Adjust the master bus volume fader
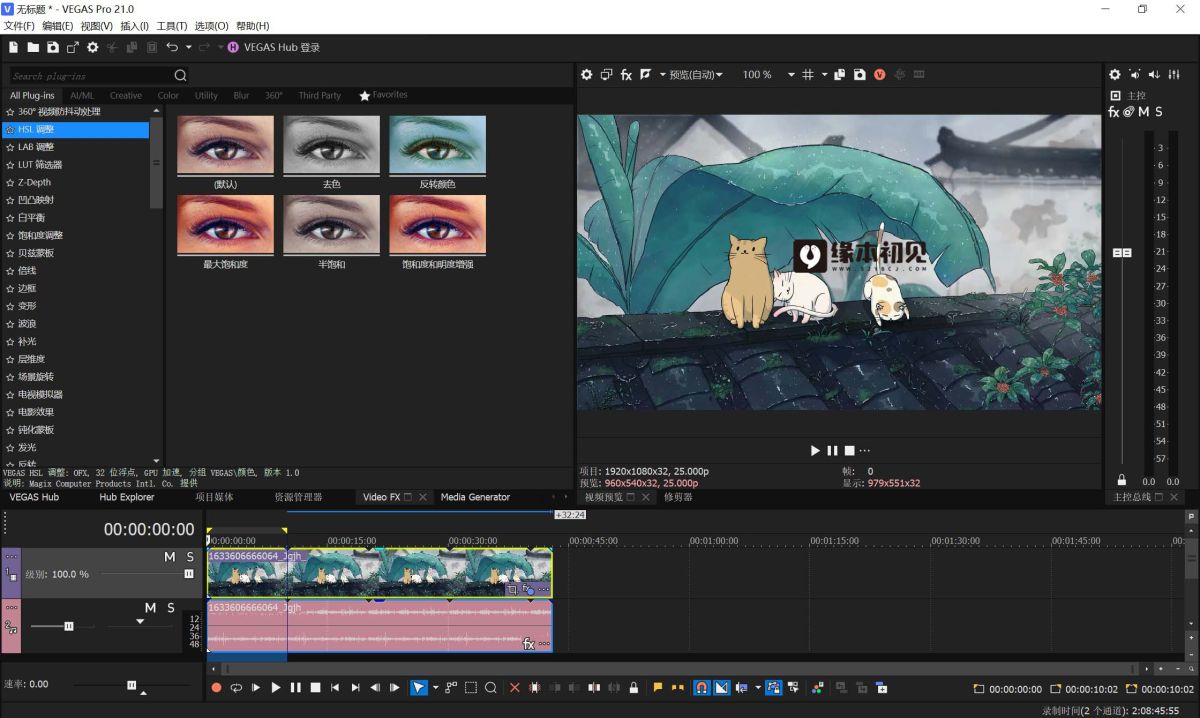The width and height of the screenshot is (1200, 718). (1122, 253)
